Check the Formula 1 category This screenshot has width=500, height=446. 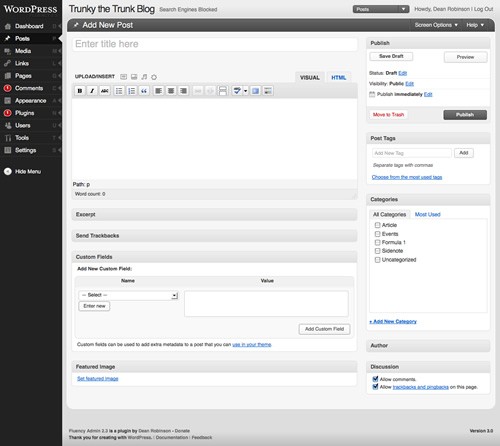coord(377,242)
